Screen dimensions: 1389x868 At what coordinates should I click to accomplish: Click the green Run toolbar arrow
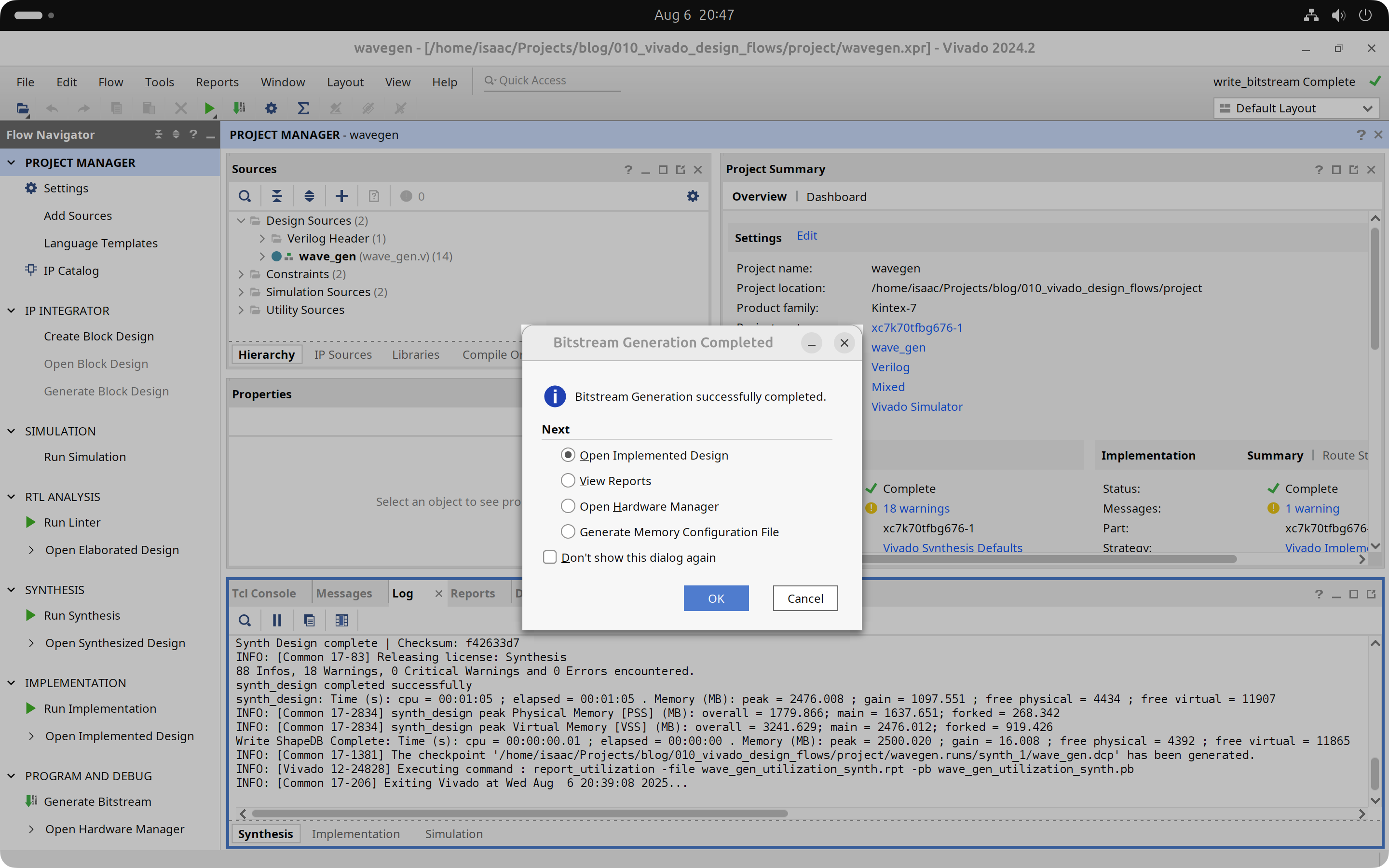click(209, 108)
